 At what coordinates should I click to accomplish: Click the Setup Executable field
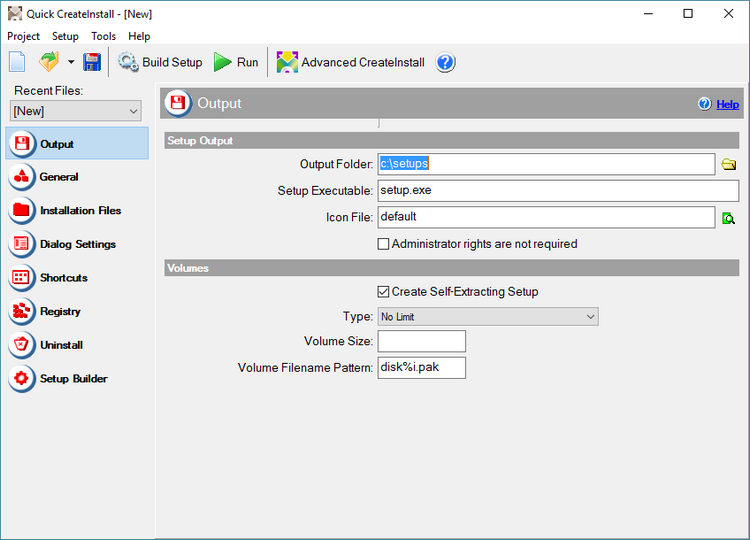tap(558, 190)
